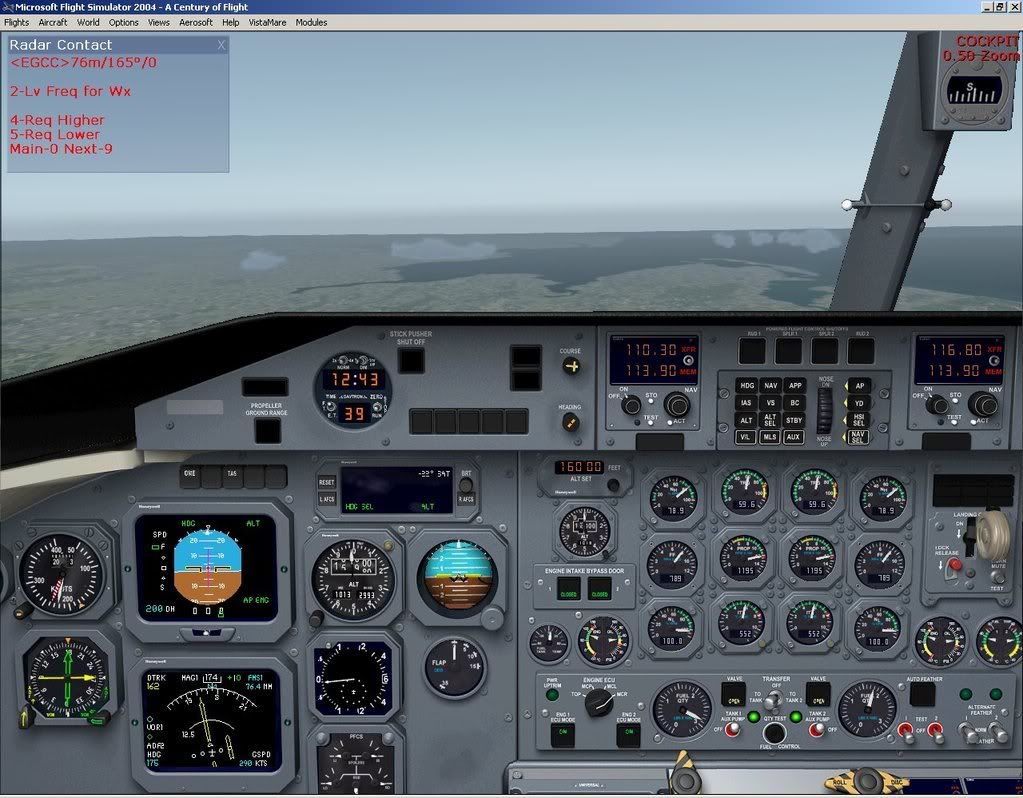Open the VistaMare menu
The height and width of the screenshot is (798, 1023).
267,22
